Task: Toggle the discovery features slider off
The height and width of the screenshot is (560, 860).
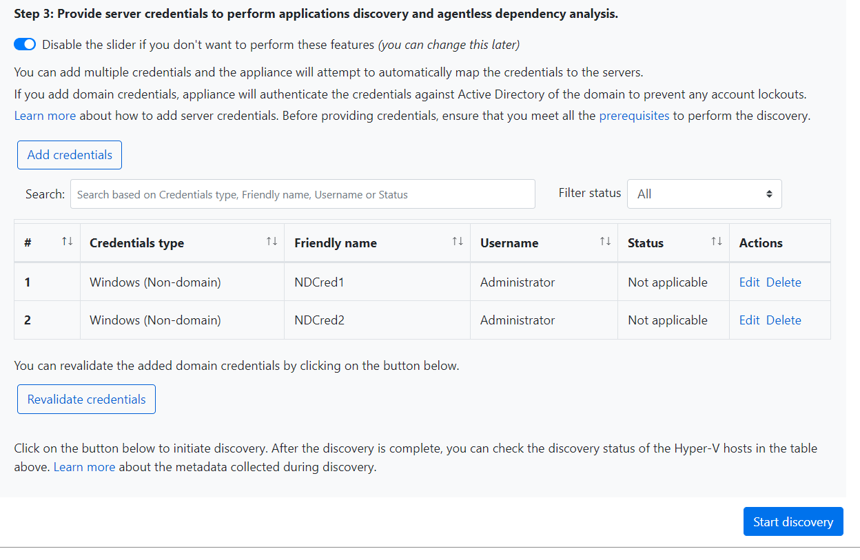Action: [25, 45]
